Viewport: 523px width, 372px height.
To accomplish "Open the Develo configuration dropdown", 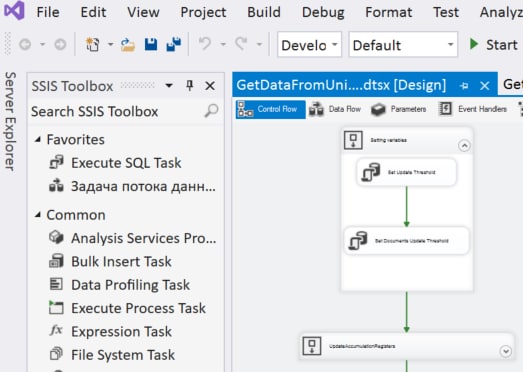I will 309,45.
